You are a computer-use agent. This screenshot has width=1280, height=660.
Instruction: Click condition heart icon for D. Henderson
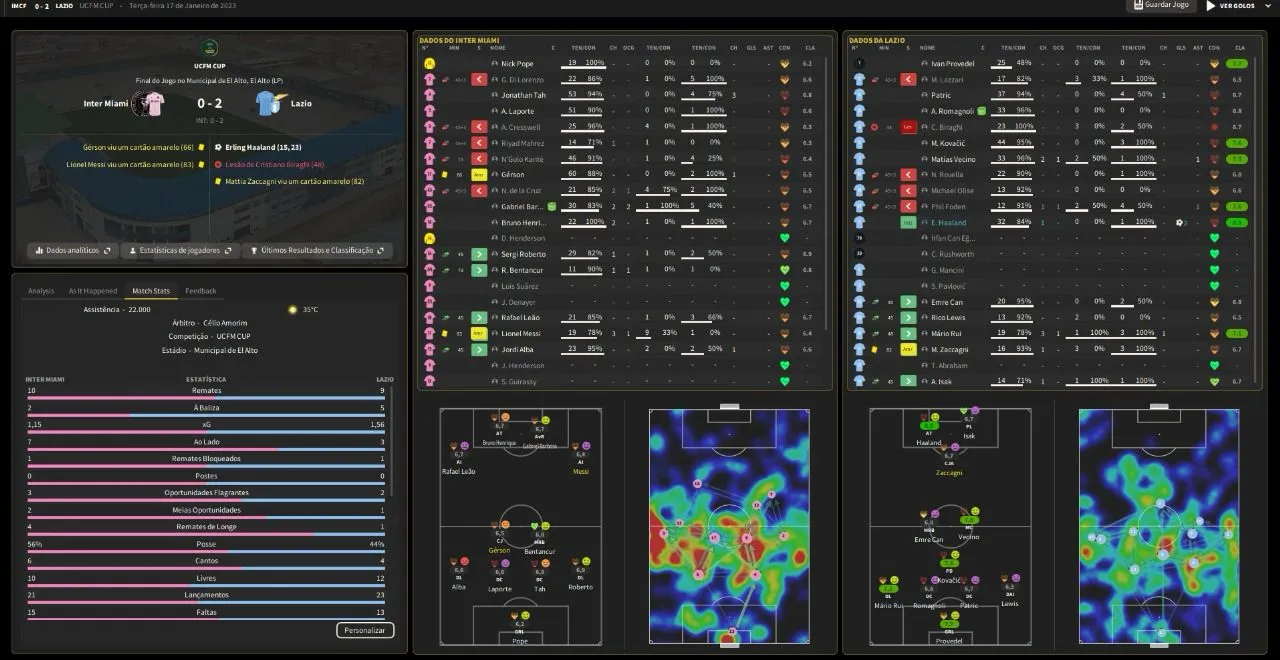point(785,238)
